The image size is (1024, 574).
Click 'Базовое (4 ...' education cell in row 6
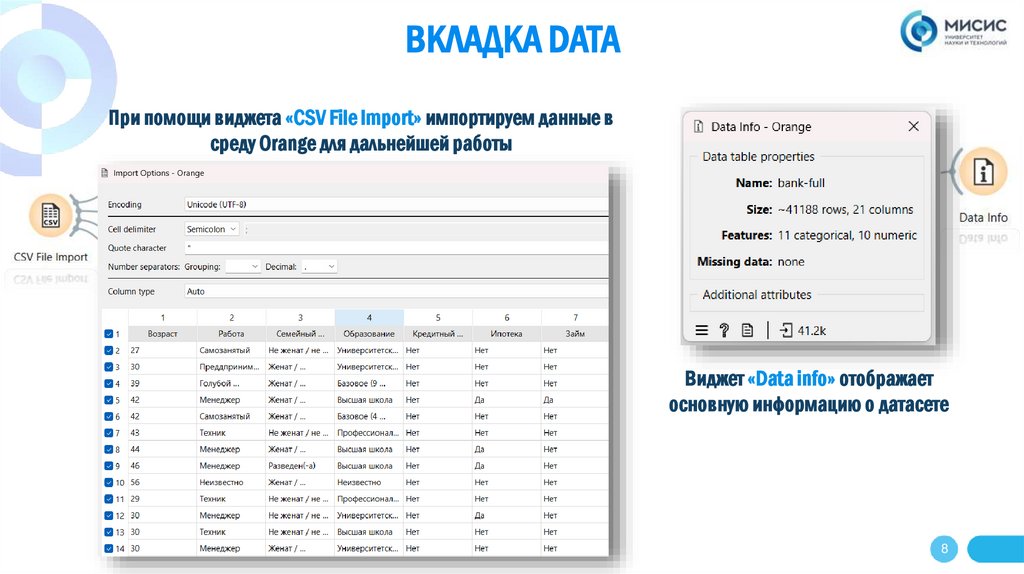point(369,416)
